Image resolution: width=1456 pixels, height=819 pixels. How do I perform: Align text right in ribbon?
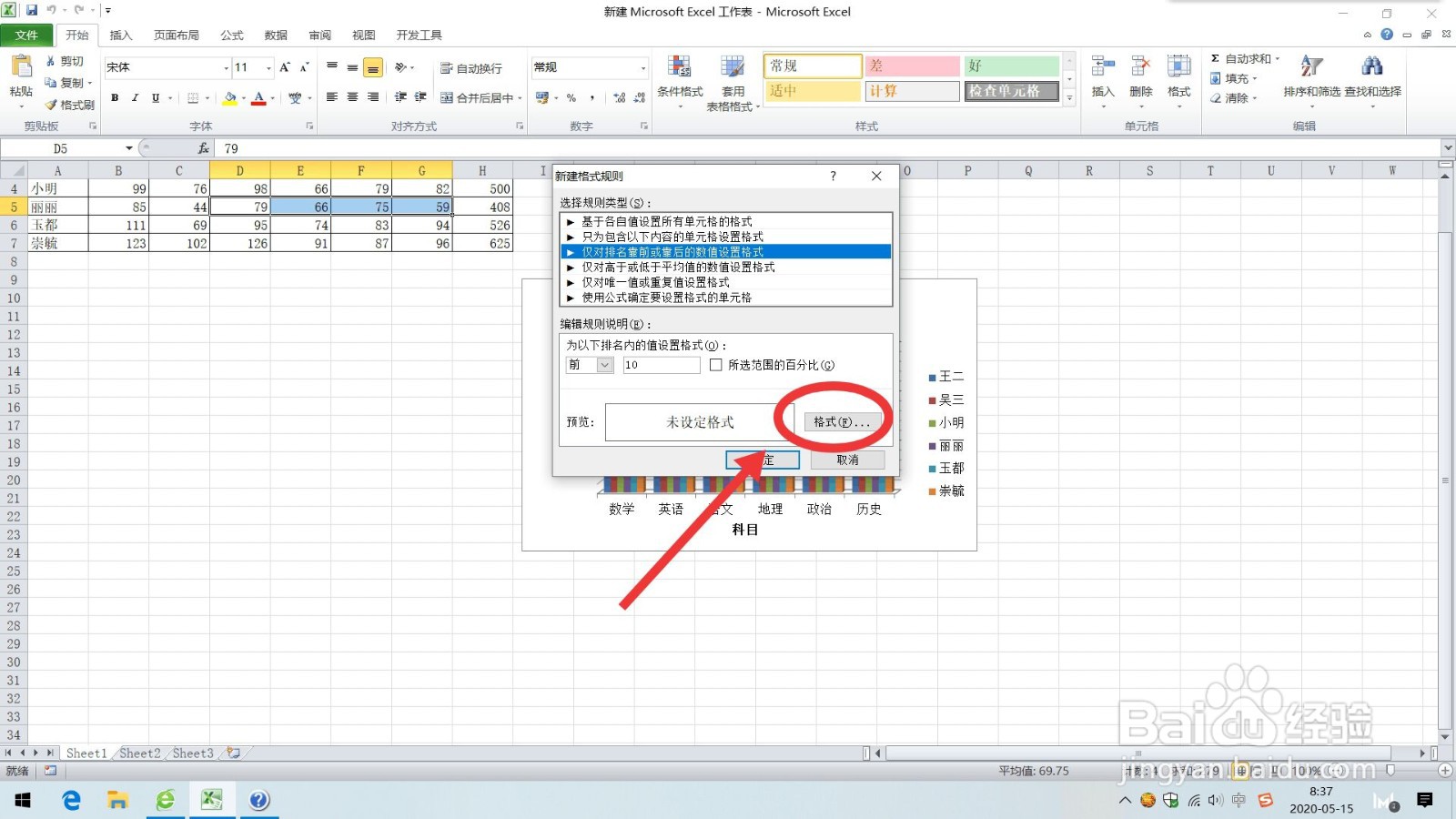coord(373,97)
